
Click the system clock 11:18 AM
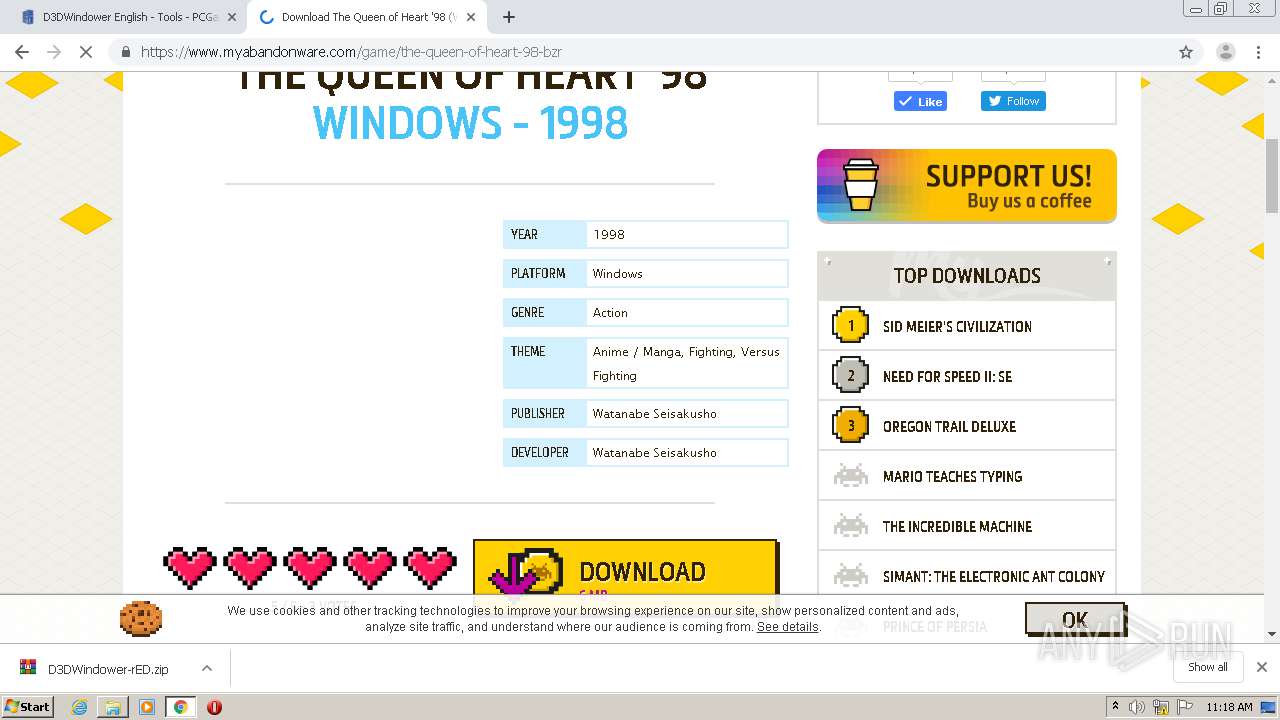1229,707
